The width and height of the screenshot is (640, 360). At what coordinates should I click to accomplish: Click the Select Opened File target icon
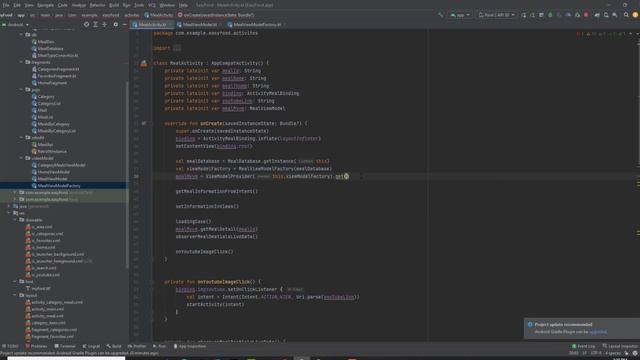(x=86, y=24)
